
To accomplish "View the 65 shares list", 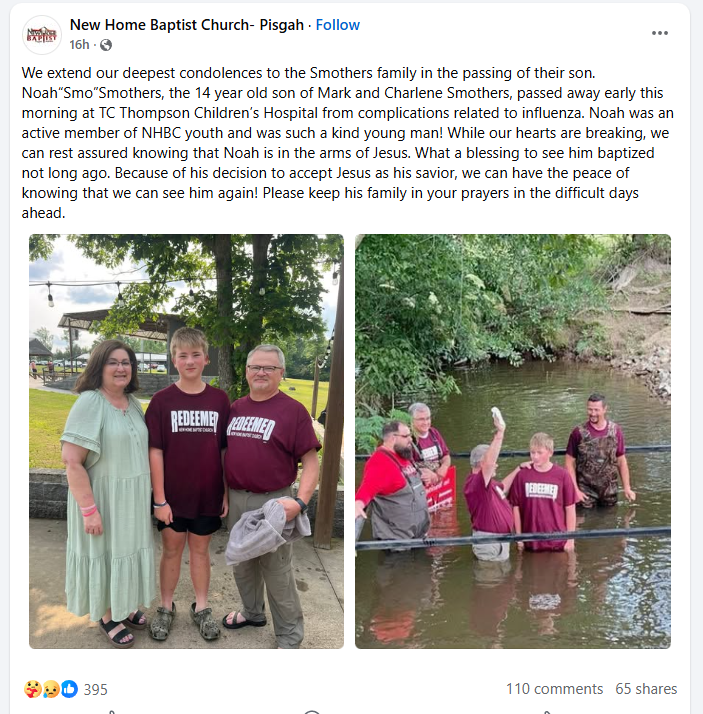I will (646, 688).
